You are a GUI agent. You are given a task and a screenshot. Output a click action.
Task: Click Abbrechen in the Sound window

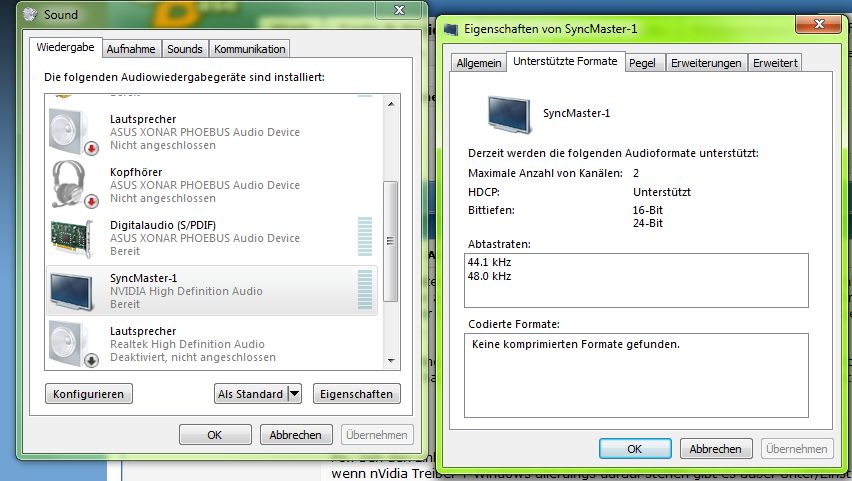coord(296,435)
